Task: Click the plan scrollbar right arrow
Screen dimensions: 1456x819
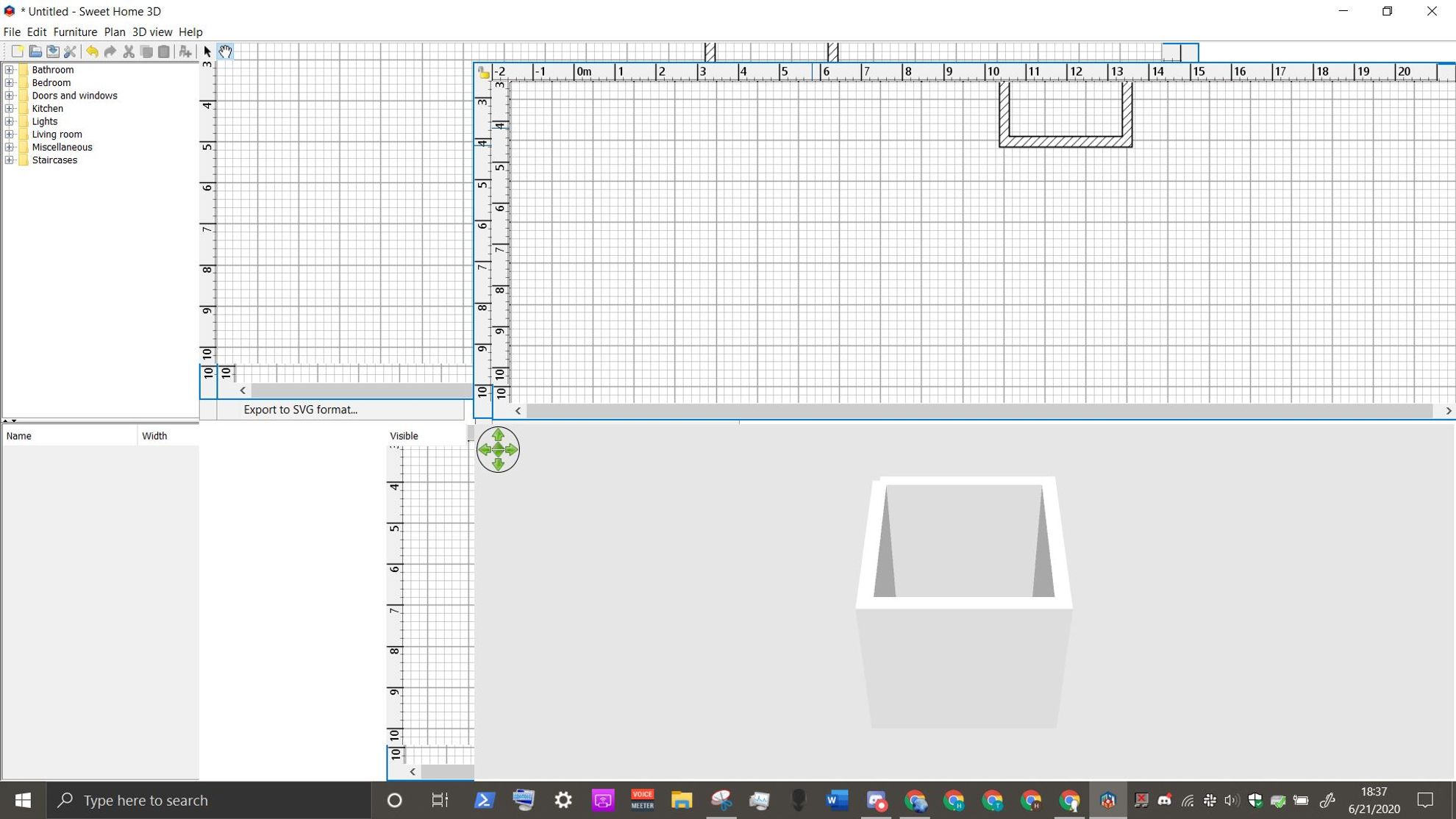Action: pyautogui.click(x=1448, y=411)
